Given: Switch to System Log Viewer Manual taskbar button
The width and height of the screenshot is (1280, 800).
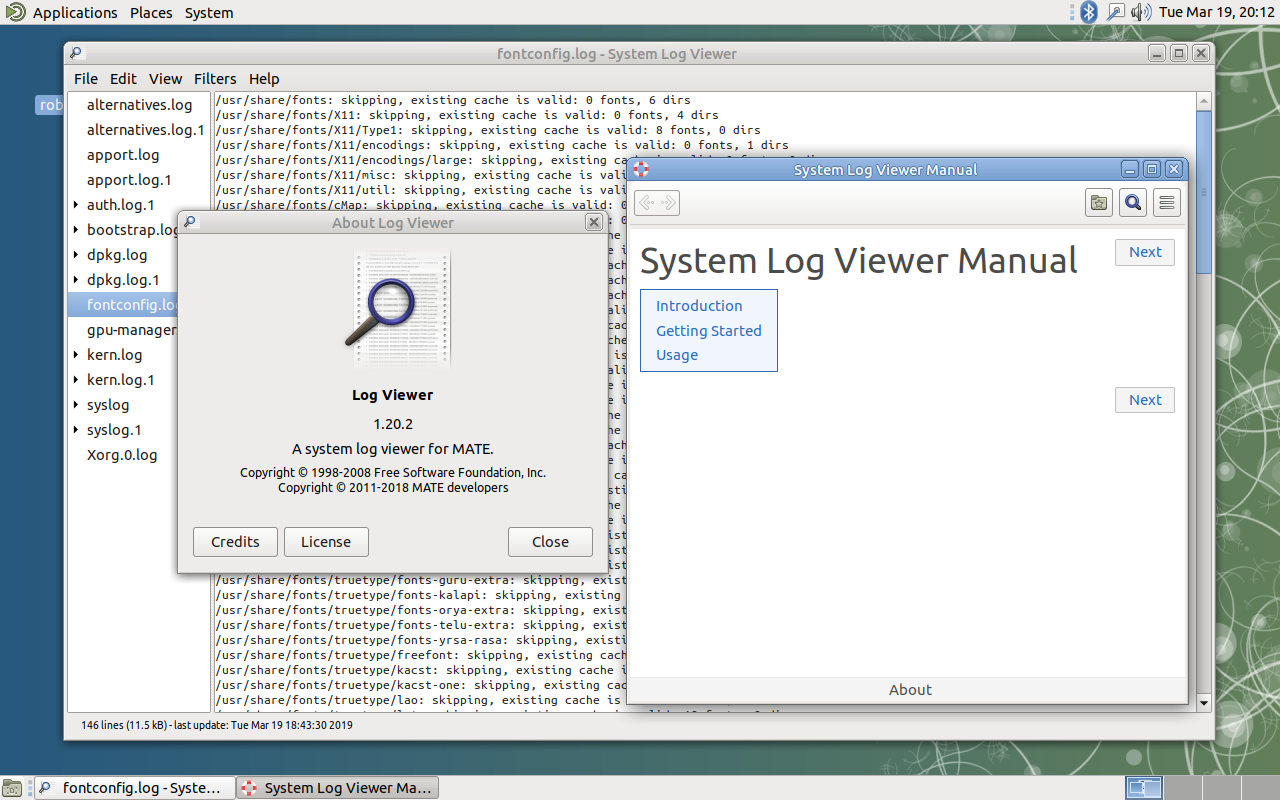Looking at the screenshot, I should [338, 788].
